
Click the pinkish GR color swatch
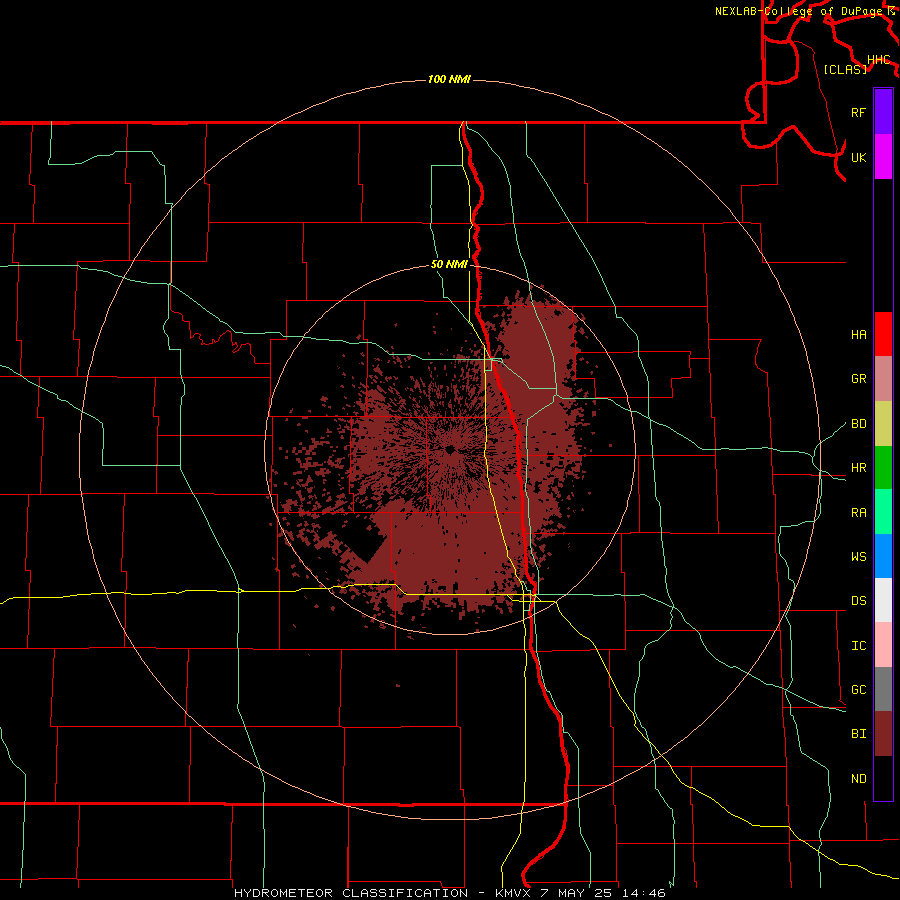pyautogui.click(x=883, y=379)
